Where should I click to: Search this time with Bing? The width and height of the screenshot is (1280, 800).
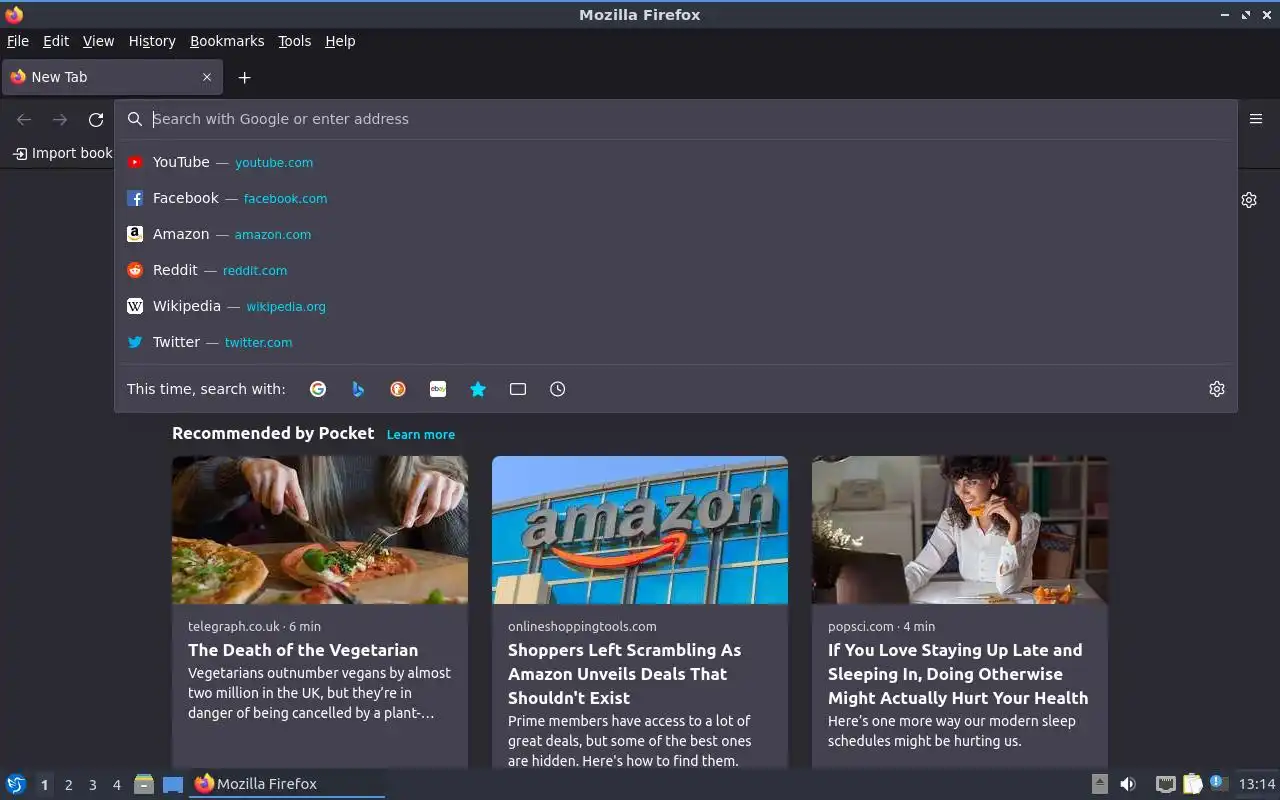pos(358,389)
